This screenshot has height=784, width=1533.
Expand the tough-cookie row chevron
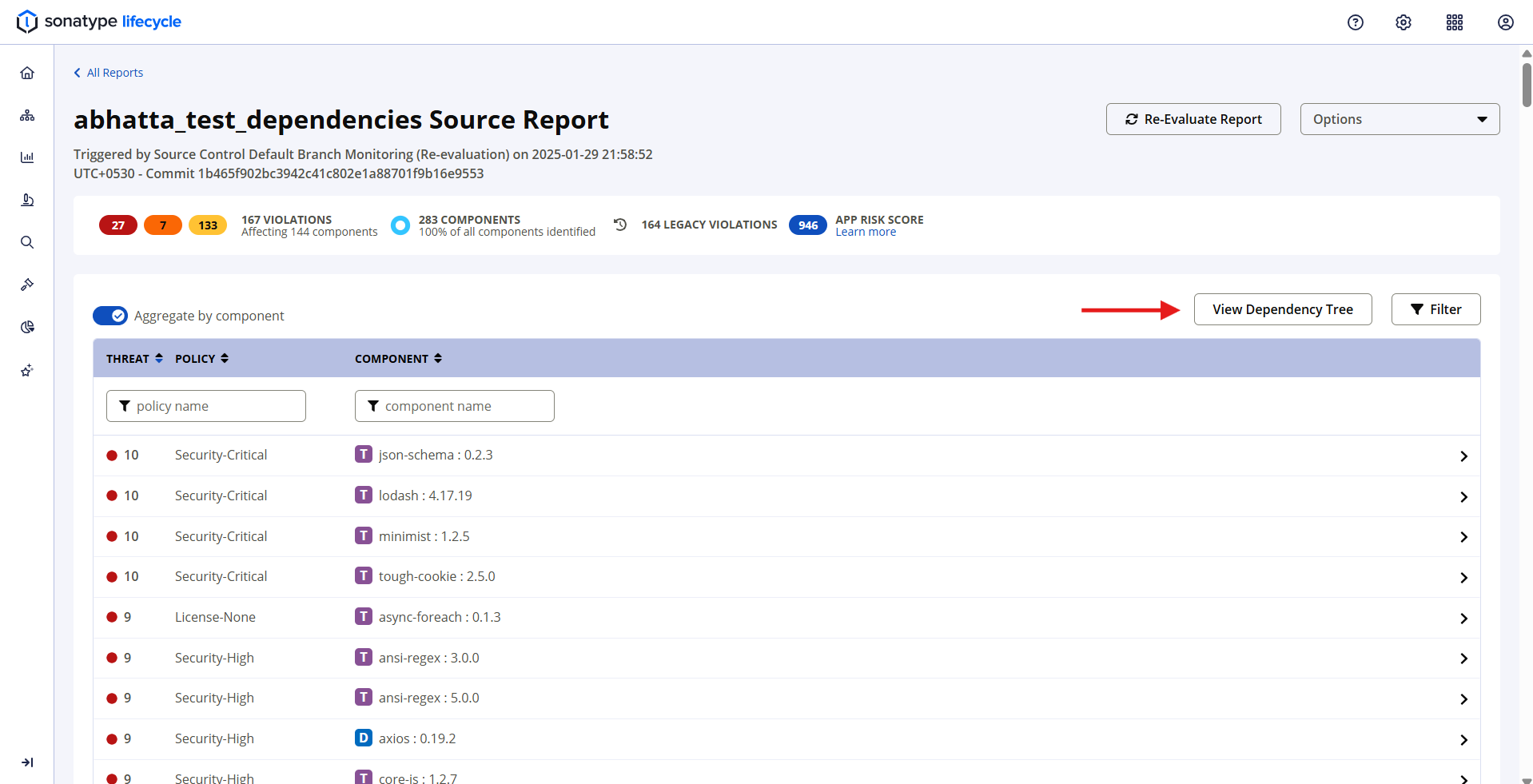point(1463,578)
